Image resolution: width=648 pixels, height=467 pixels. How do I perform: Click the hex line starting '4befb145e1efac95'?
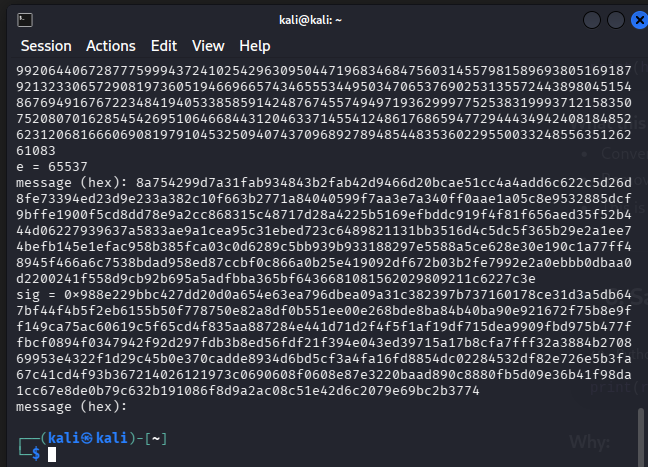(x=324, y=247)
